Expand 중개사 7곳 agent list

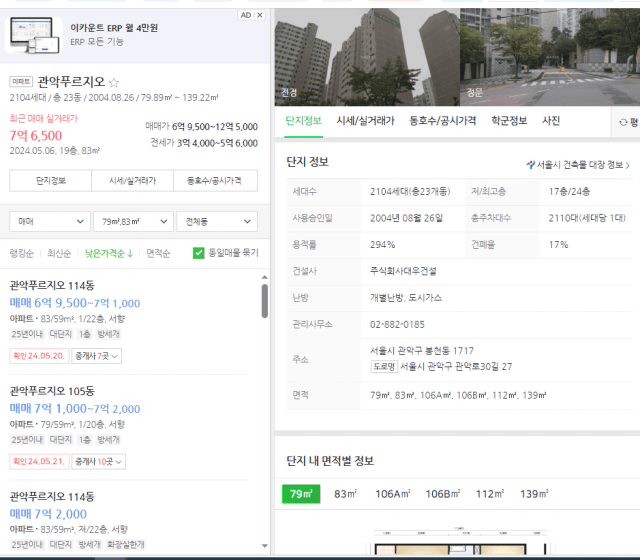96,356
